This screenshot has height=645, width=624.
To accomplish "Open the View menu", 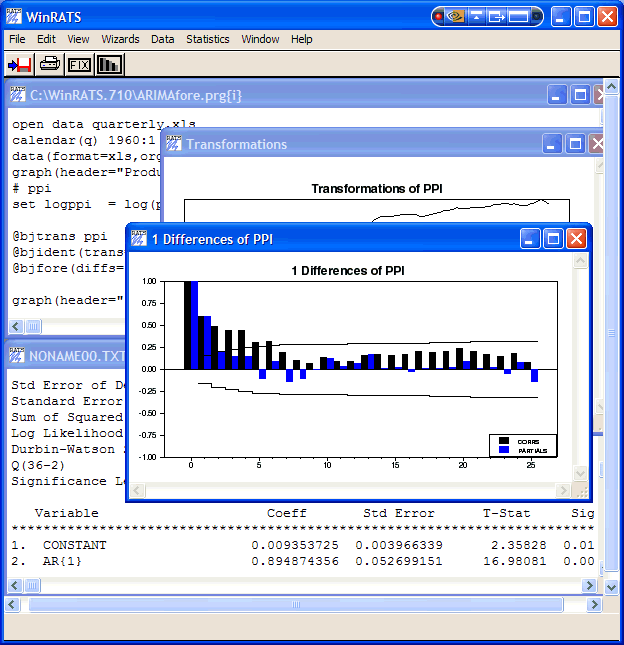I will (78, 39).
